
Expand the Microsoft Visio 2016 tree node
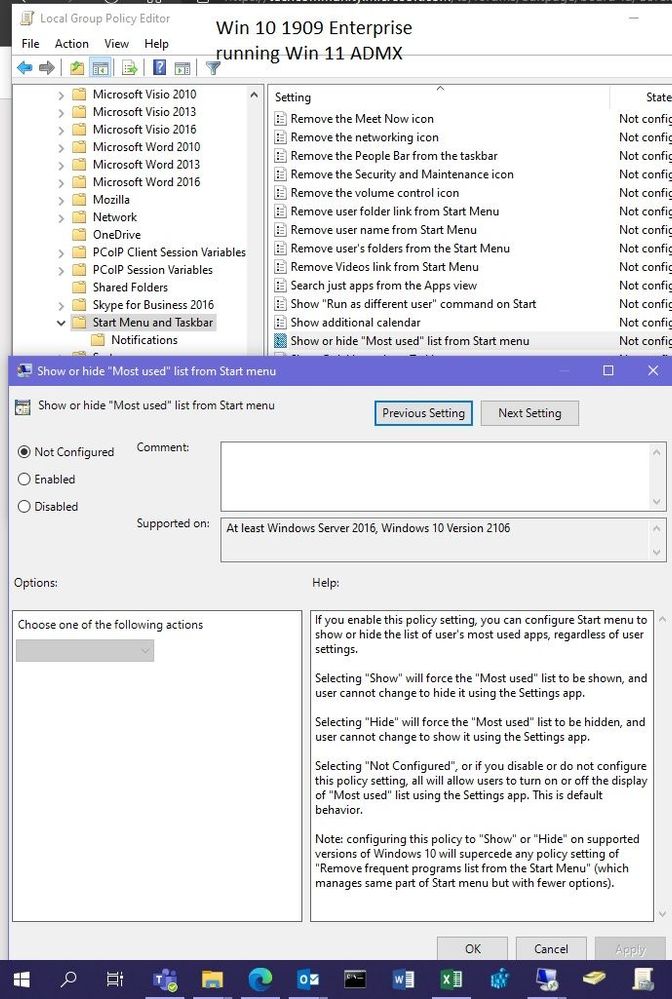61,130
